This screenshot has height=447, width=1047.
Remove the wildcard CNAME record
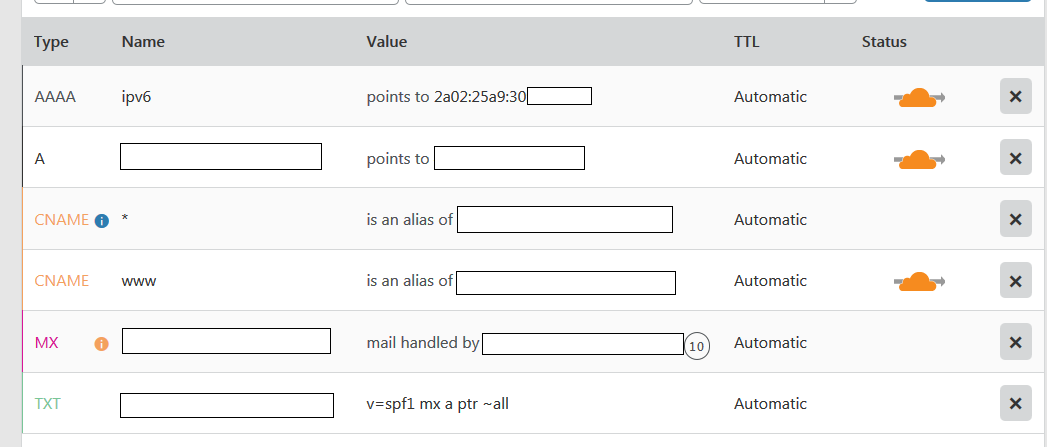click(x=1015, y=219)
